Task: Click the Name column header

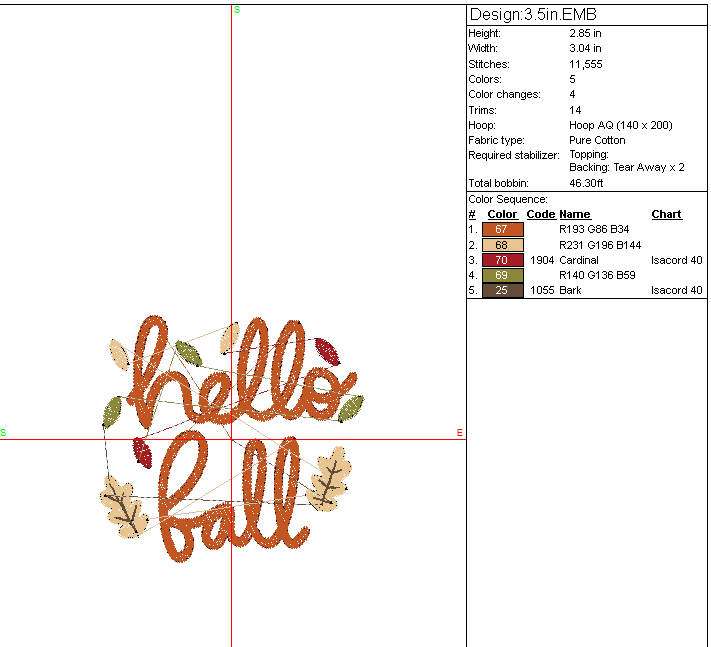Action: click(x=574, y=214)
